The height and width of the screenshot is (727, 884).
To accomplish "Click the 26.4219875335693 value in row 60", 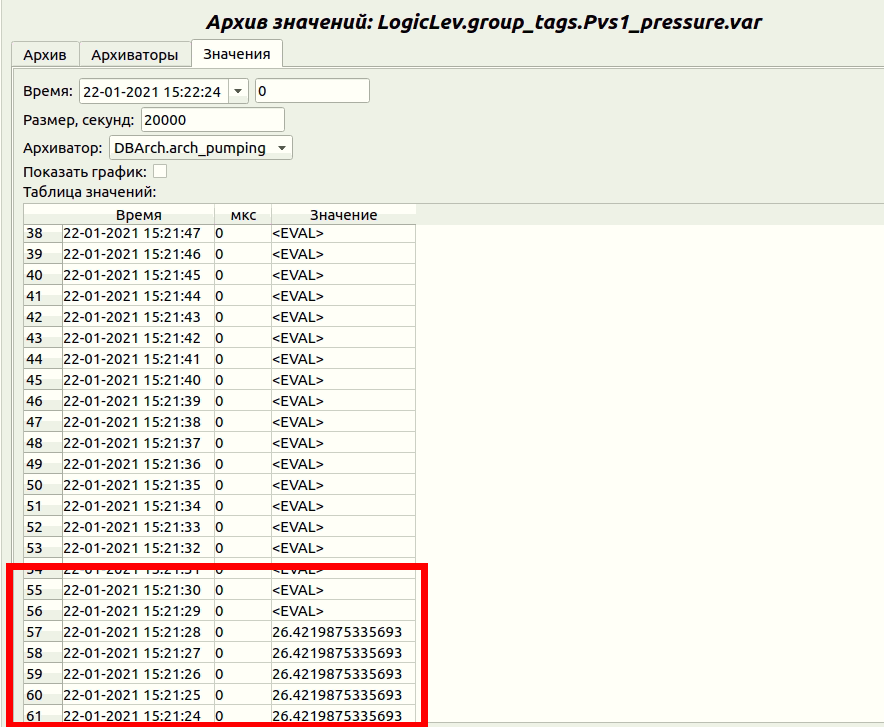I will point(337,695).
